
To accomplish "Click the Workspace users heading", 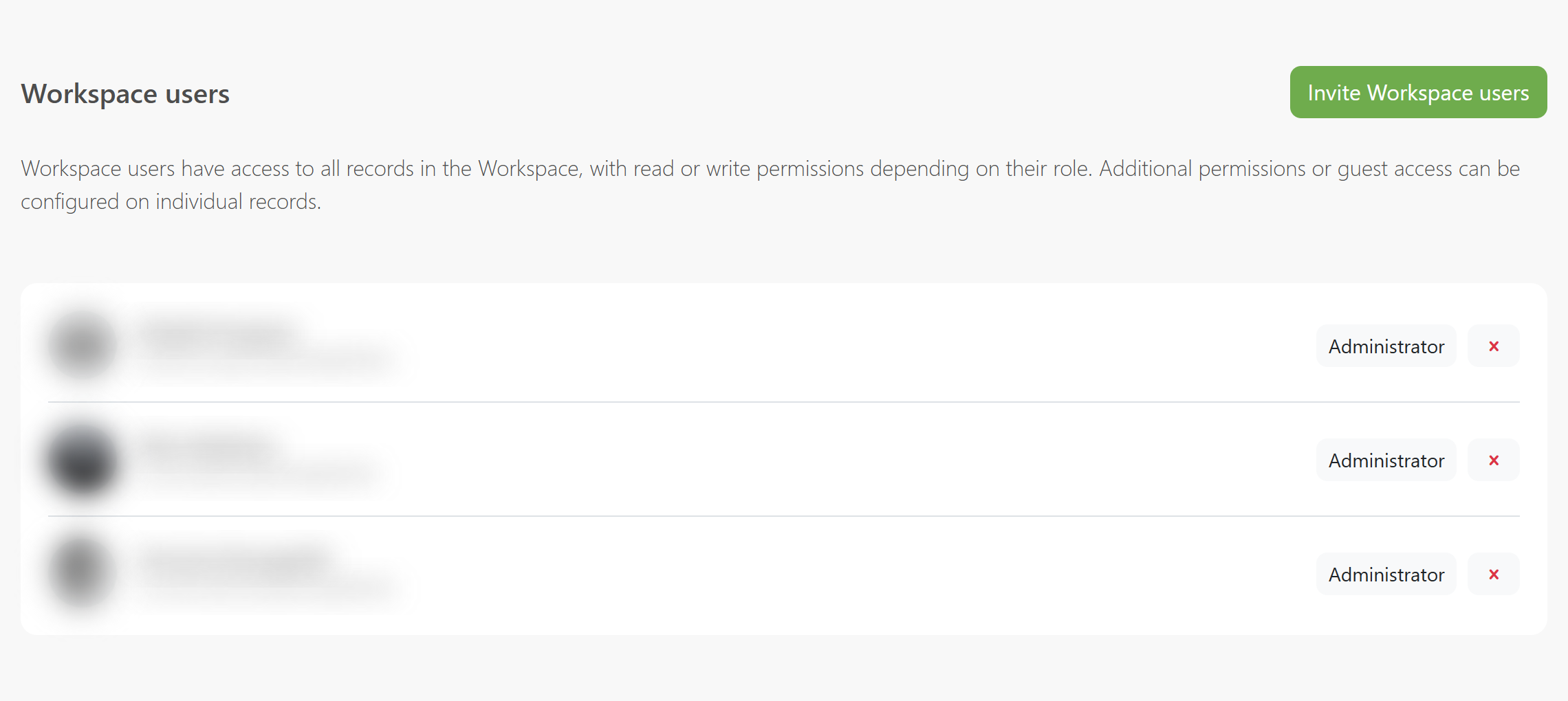I will [x=125, y=93].
